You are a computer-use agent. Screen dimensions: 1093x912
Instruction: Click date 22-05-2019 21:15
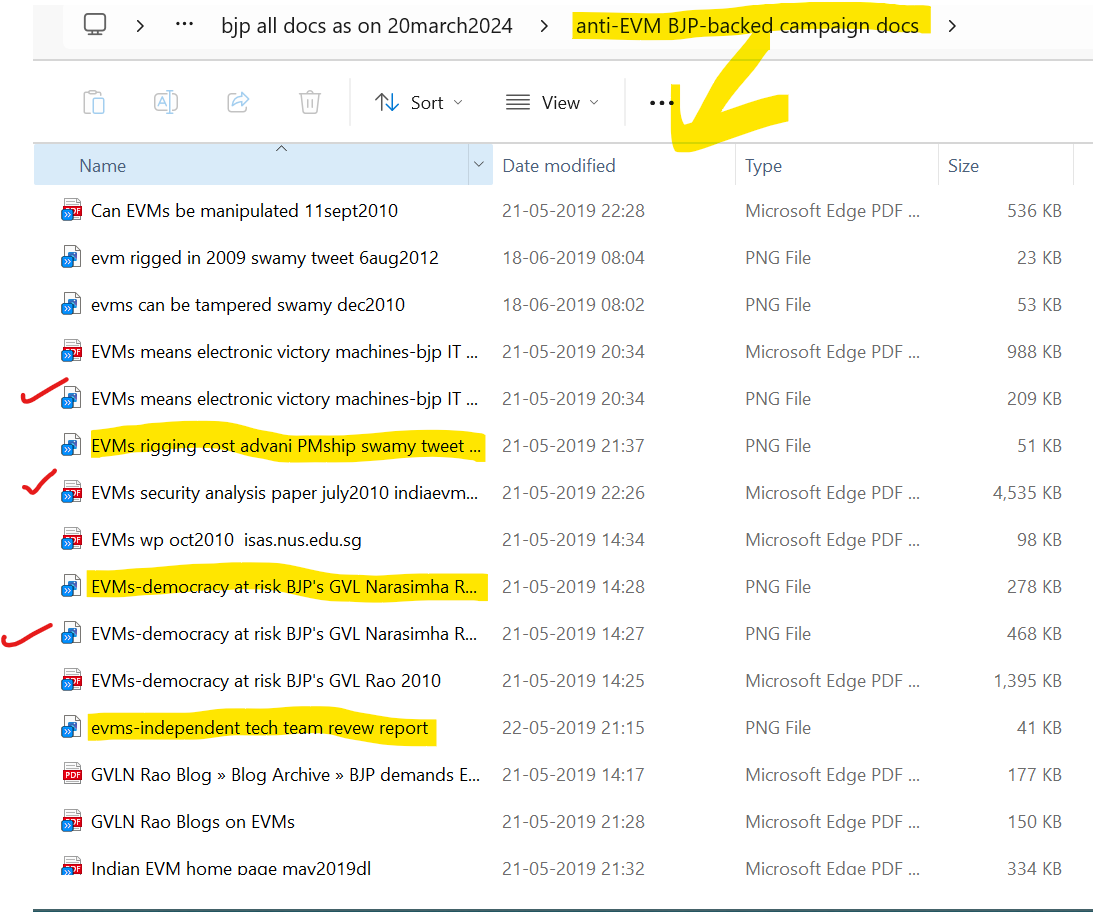(573, 727)
